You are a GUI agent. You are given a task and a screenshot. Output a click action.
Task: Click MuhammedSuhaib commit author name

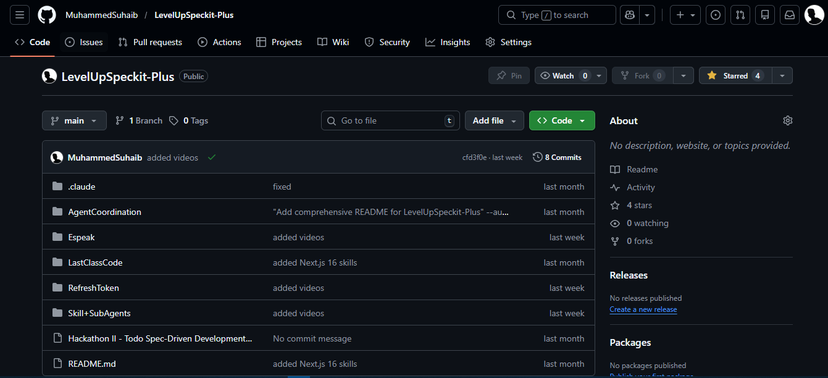[105, 157]
